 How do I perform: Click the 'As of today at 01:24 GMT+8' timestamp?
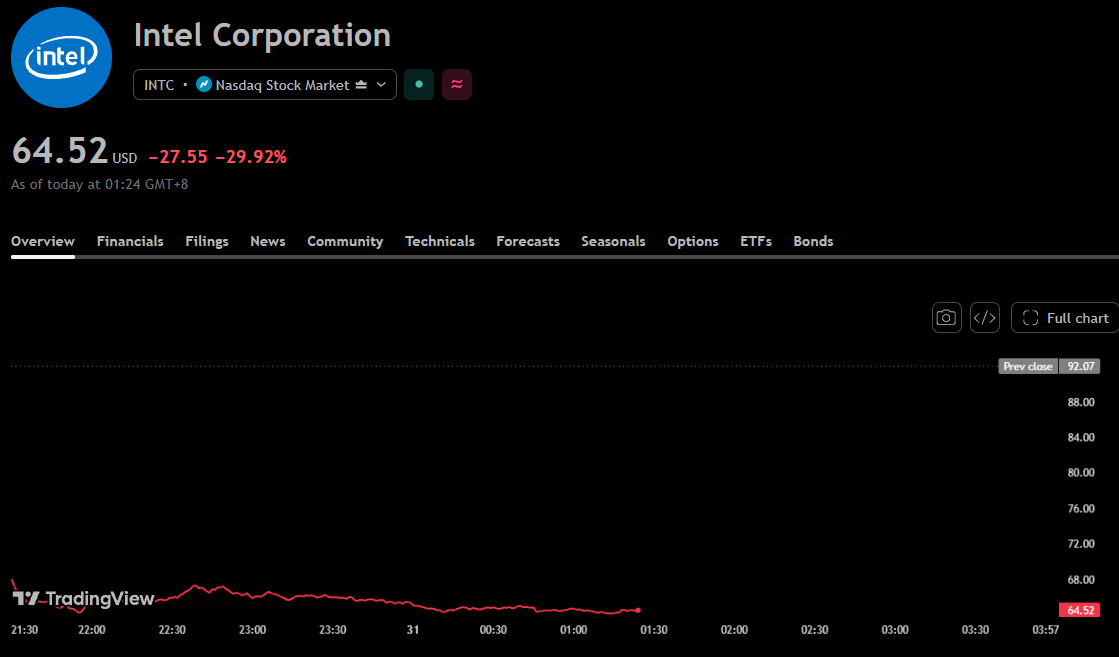pyautogui.click(x=99, y=184)
